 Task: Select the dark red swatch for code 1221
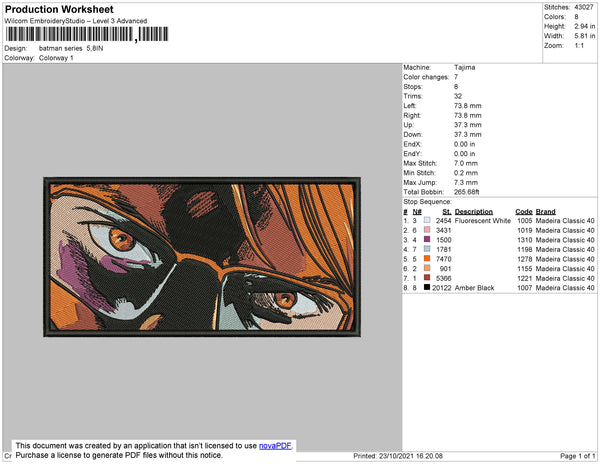pyautogui.click(x=427, y=278)
